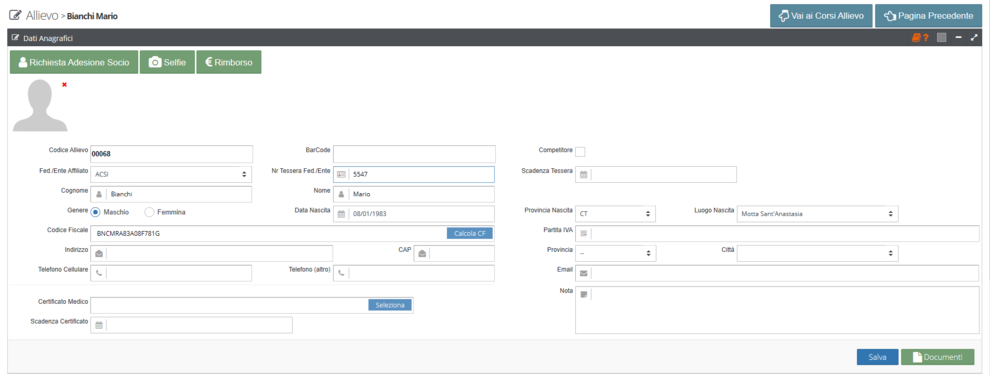Screen dimensions: 990x377
Task: Click phone icon in Telefono Cellulare field
Action: tap(99, 273)
